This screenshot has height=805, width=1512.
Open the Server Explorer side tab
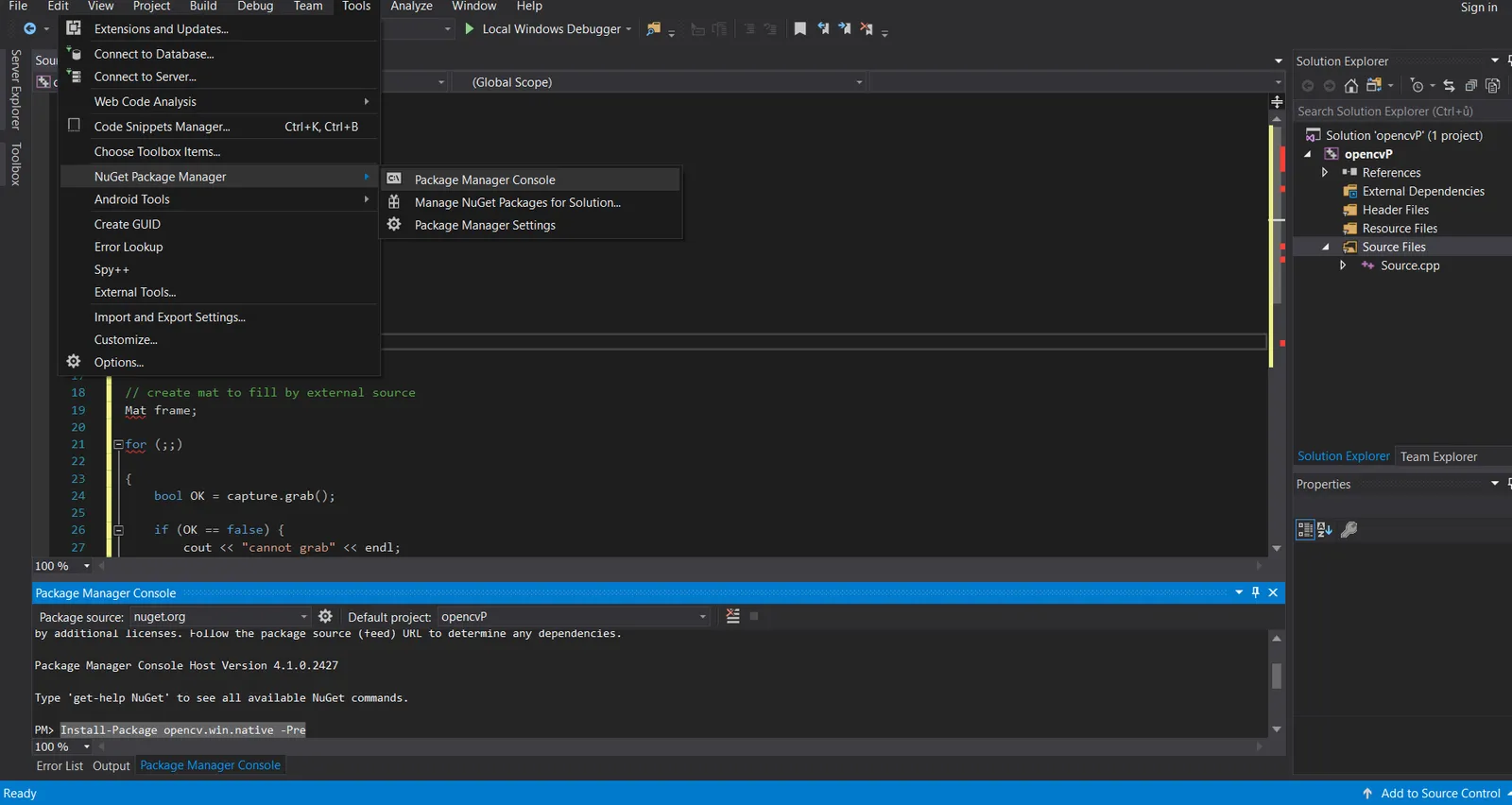pyautogui.click(x=16, y=89)
